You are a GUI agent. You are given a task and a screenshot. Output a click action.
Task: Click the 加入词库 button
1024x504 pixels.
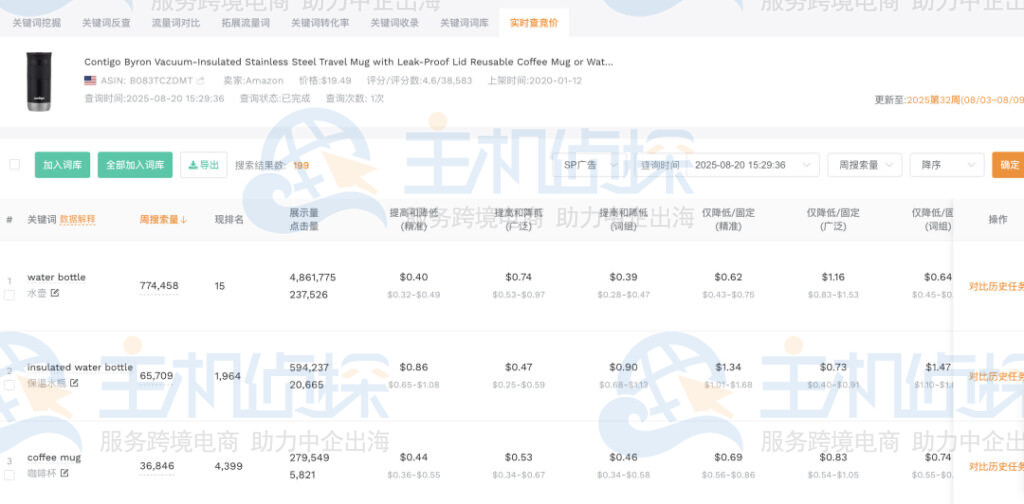[x=62, y=165]
